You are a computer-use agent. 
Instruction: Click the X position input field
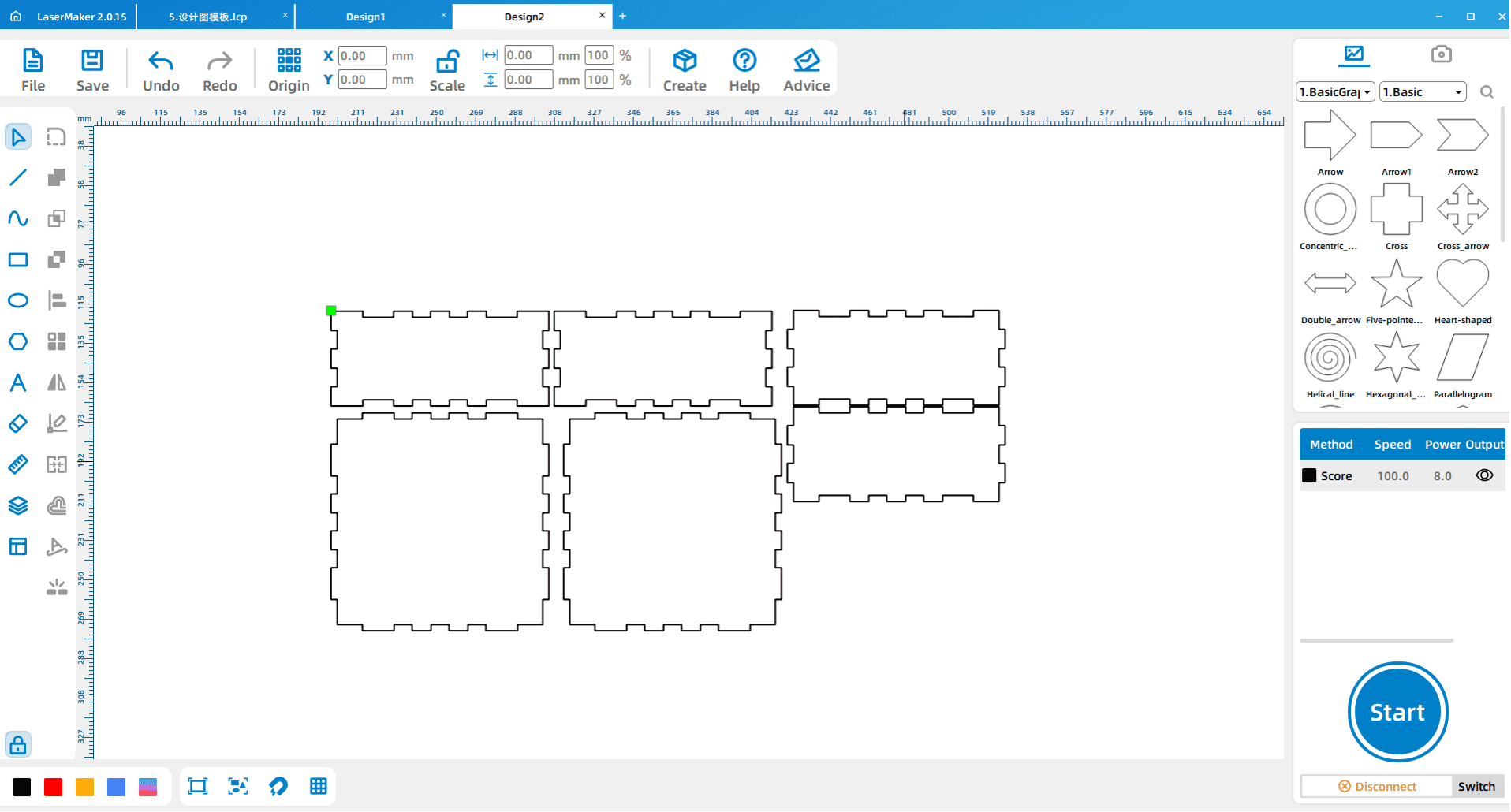(x=362, y=56)
